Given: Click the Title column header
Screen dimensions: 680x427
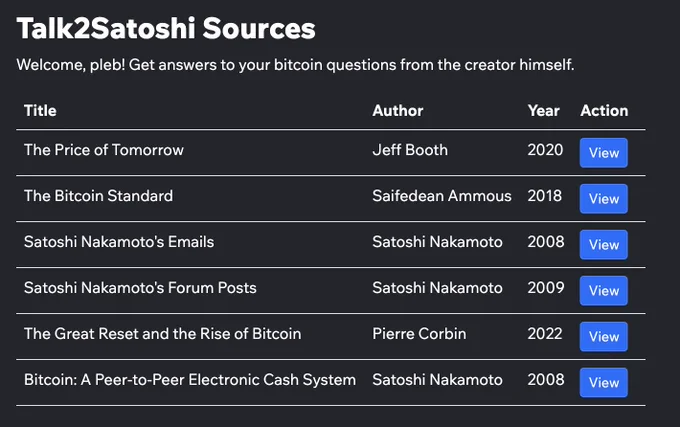Looking at the screenshot, I should 40,111.
